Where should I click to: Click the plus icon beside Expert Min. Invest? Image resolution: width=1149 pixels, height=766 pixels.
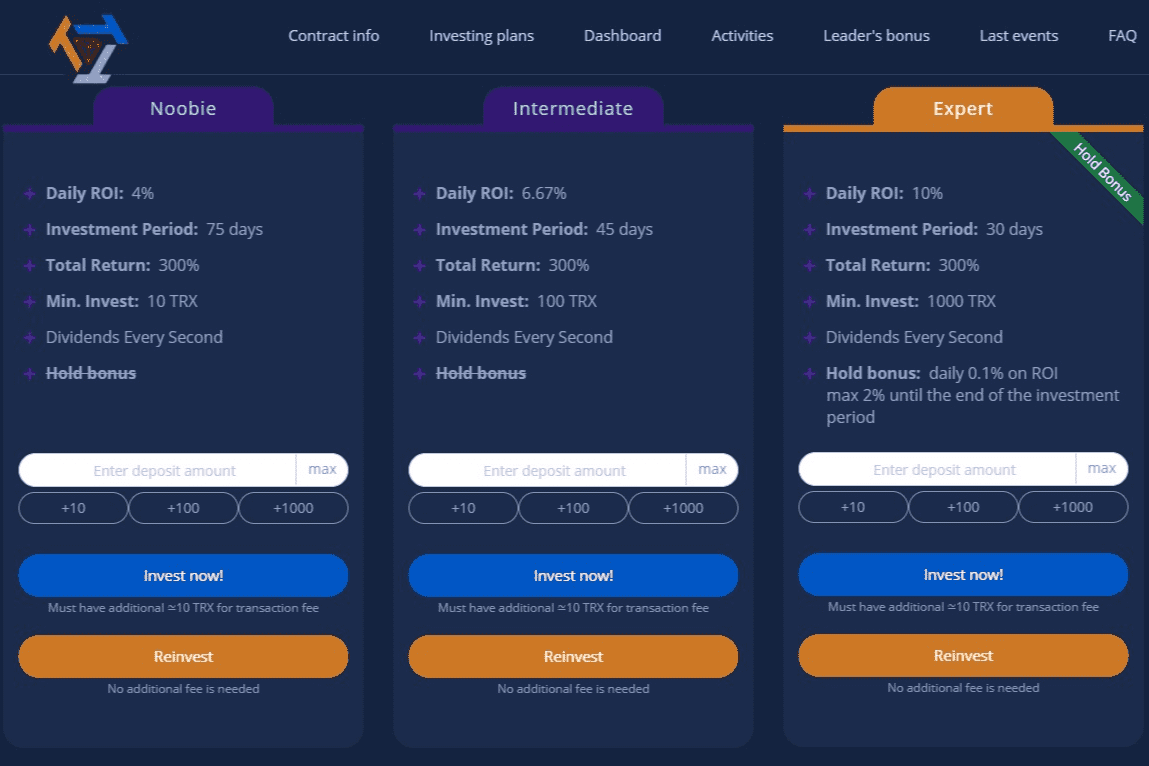(x=808, y=301)
